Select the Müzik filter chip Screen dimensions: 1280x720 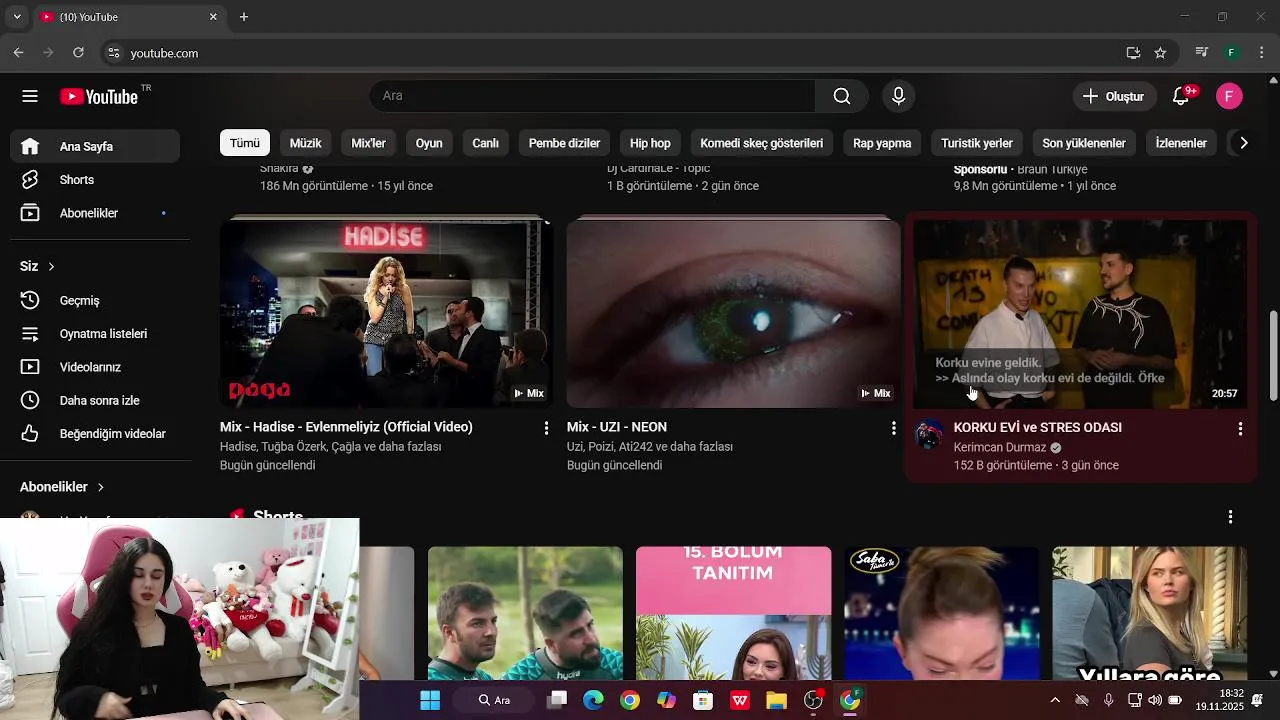pos(306,143)
